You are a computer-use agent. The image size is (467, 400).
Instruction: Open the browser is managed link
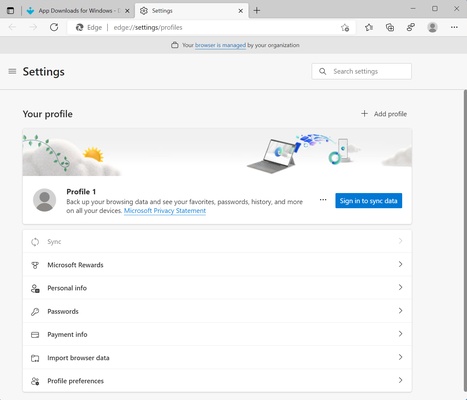tap(220, 45)
